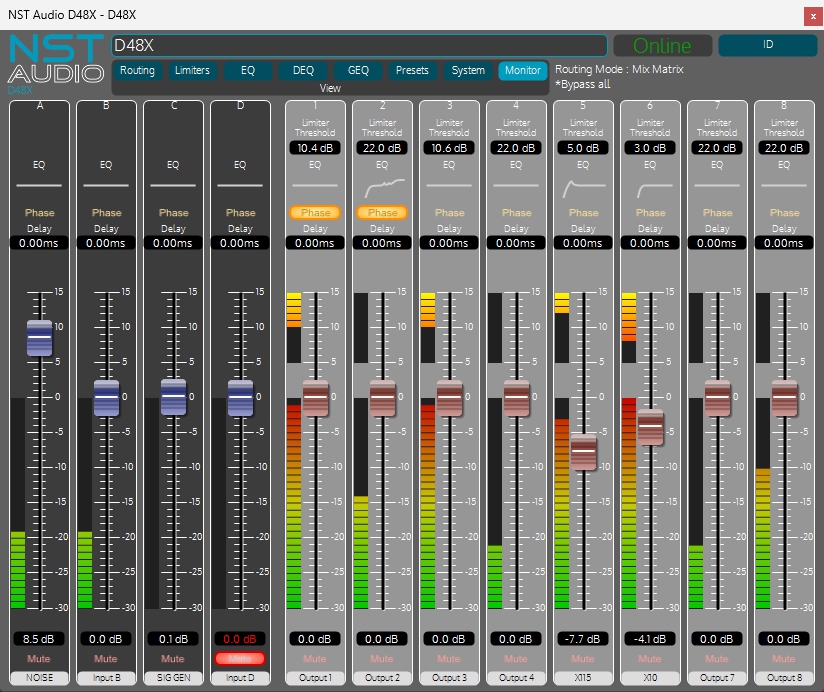Click the Input B channel name label

(106, 678)
